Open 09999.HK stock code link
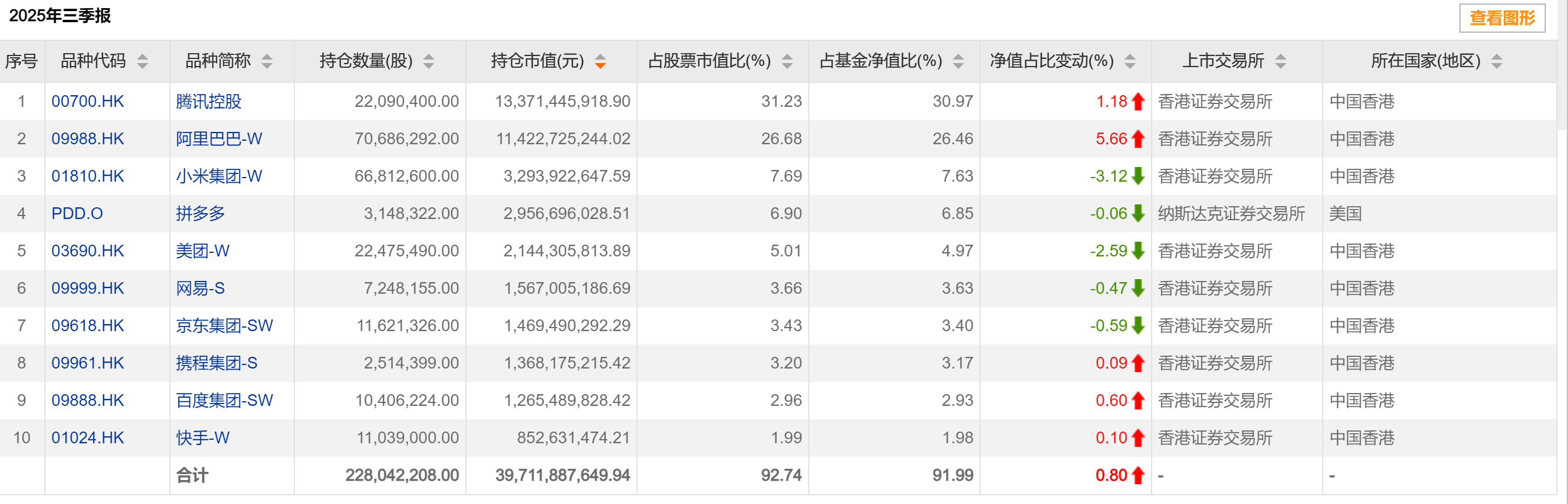This screenshot has height=504, width=1568. click(x=88, y=289)
